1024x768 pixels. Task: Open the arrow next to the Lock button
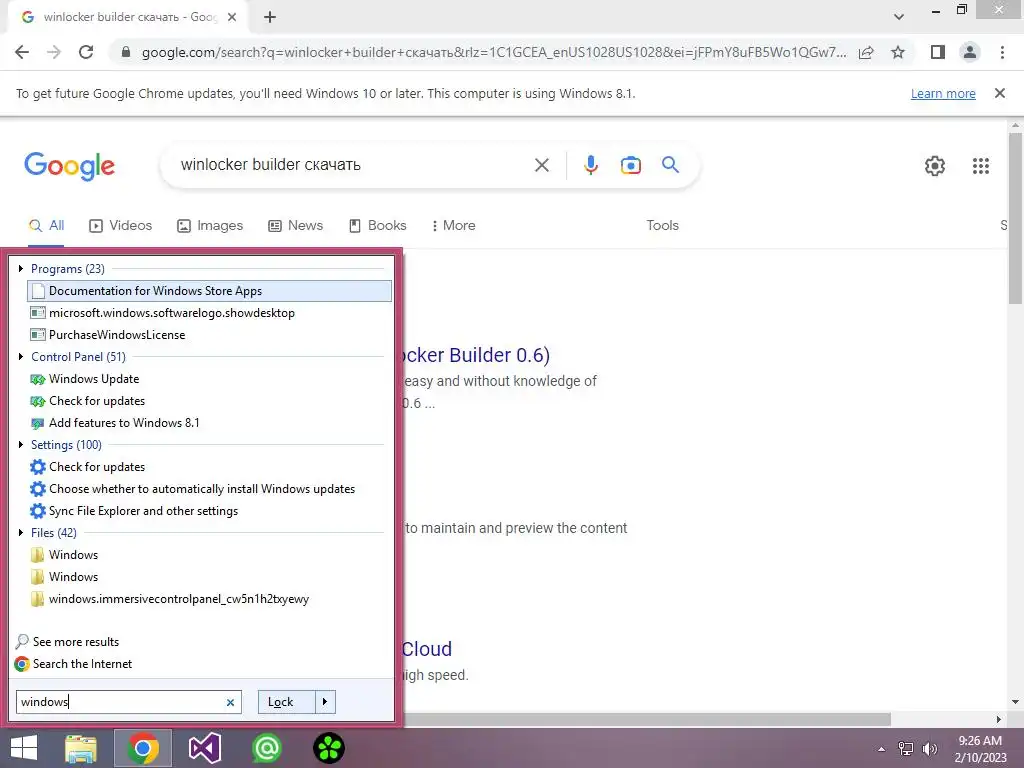click(x=325, y=702)
